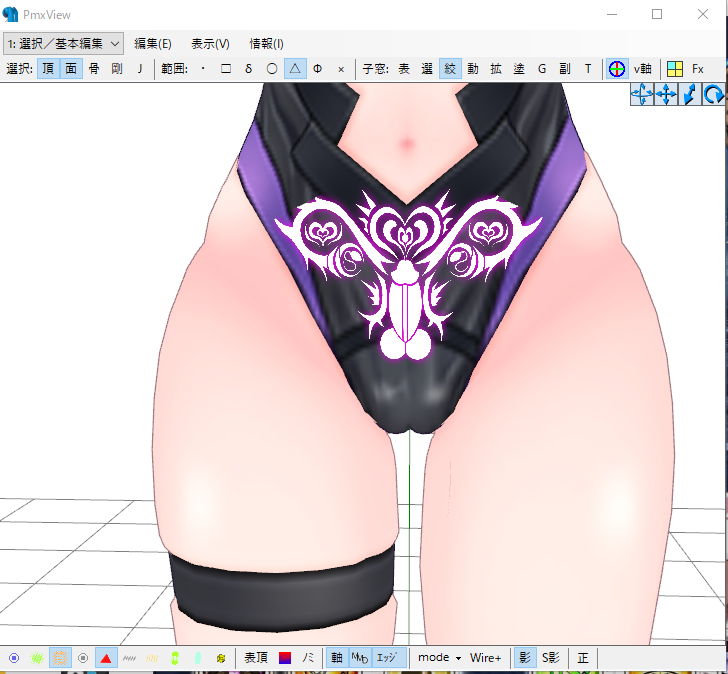Open the 情報(I) menu

coord(266,44)
